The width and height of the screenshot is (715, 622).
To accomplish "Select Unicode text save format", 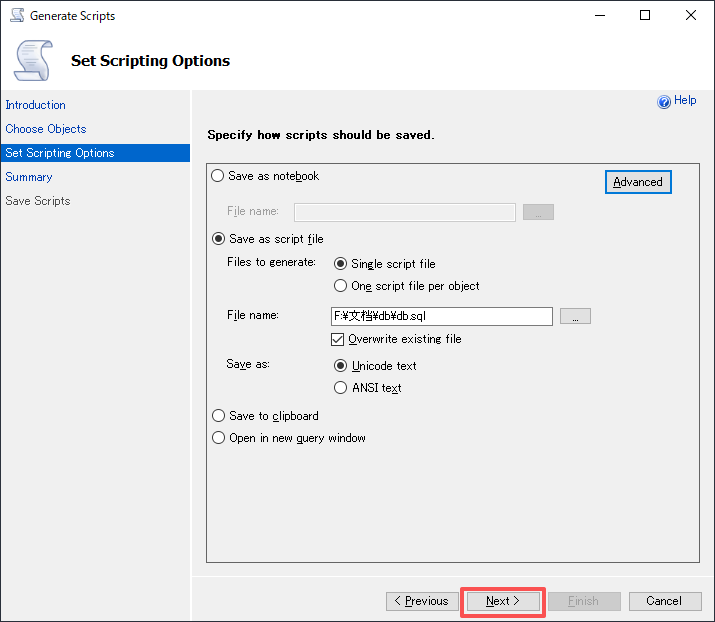I will [341, 366].
